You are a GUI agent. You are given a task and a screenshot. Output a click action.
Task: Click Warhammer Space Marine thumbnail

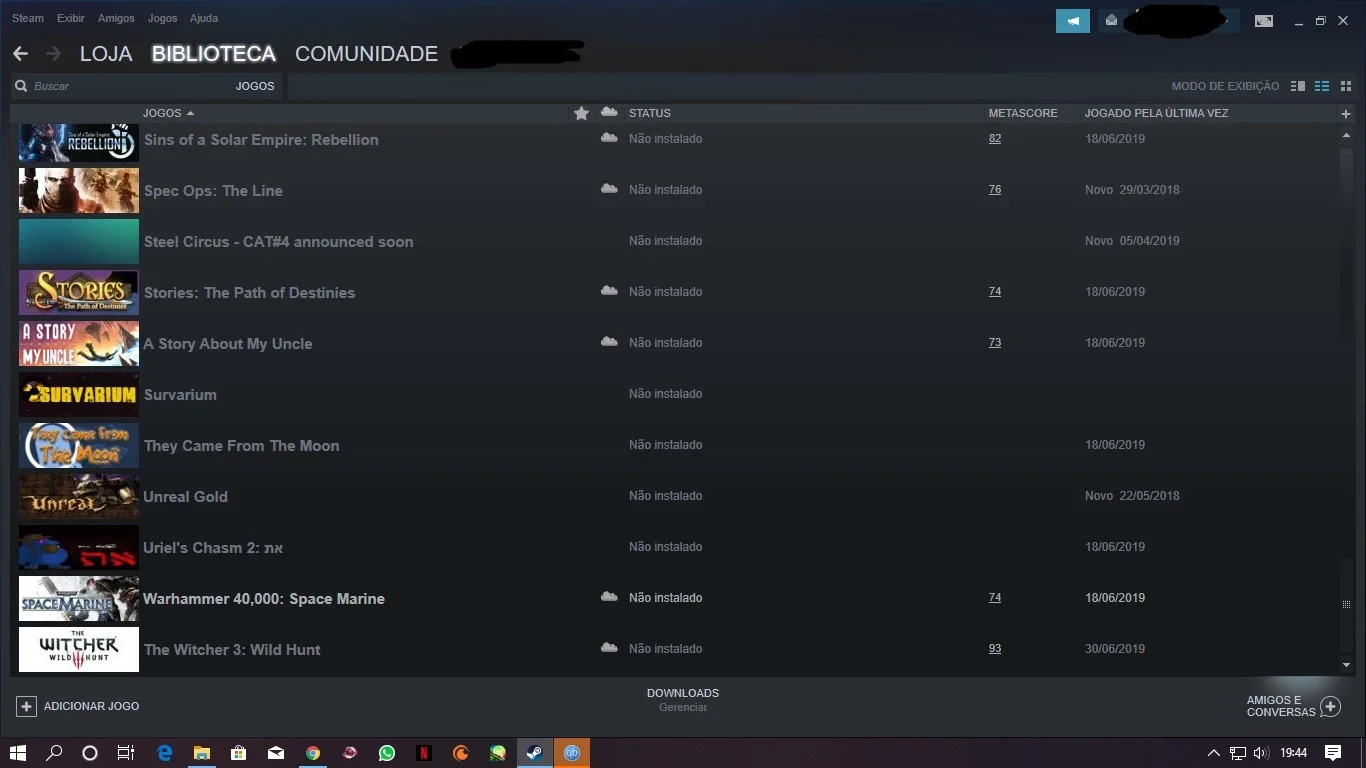79,598
